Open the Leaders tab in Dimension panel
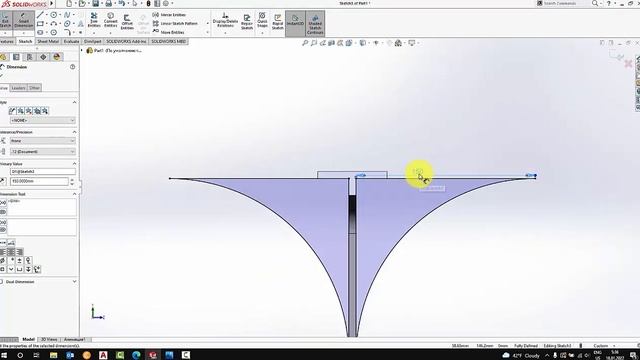This screenshot has width=640, height=360. coord(18,88)
